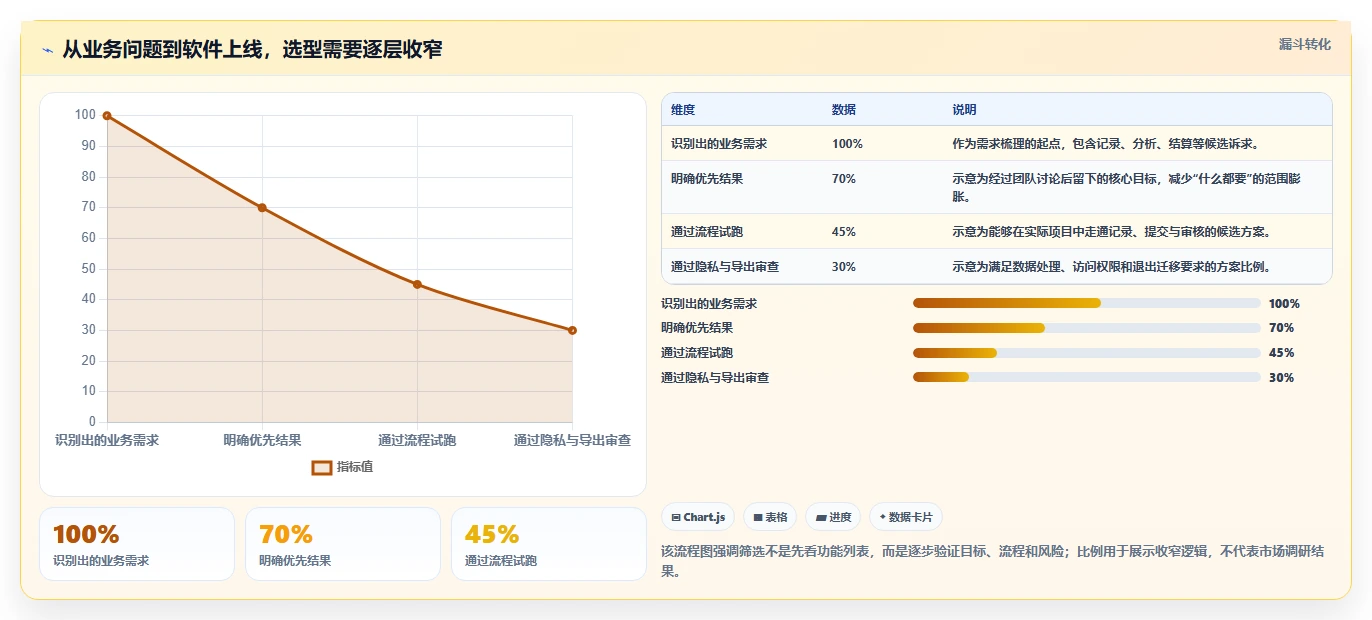Click the 识别出的业务需求 progress bar
Image resolution: width=1372 pixels, height=620 pixels.
tap(1087, 303)
